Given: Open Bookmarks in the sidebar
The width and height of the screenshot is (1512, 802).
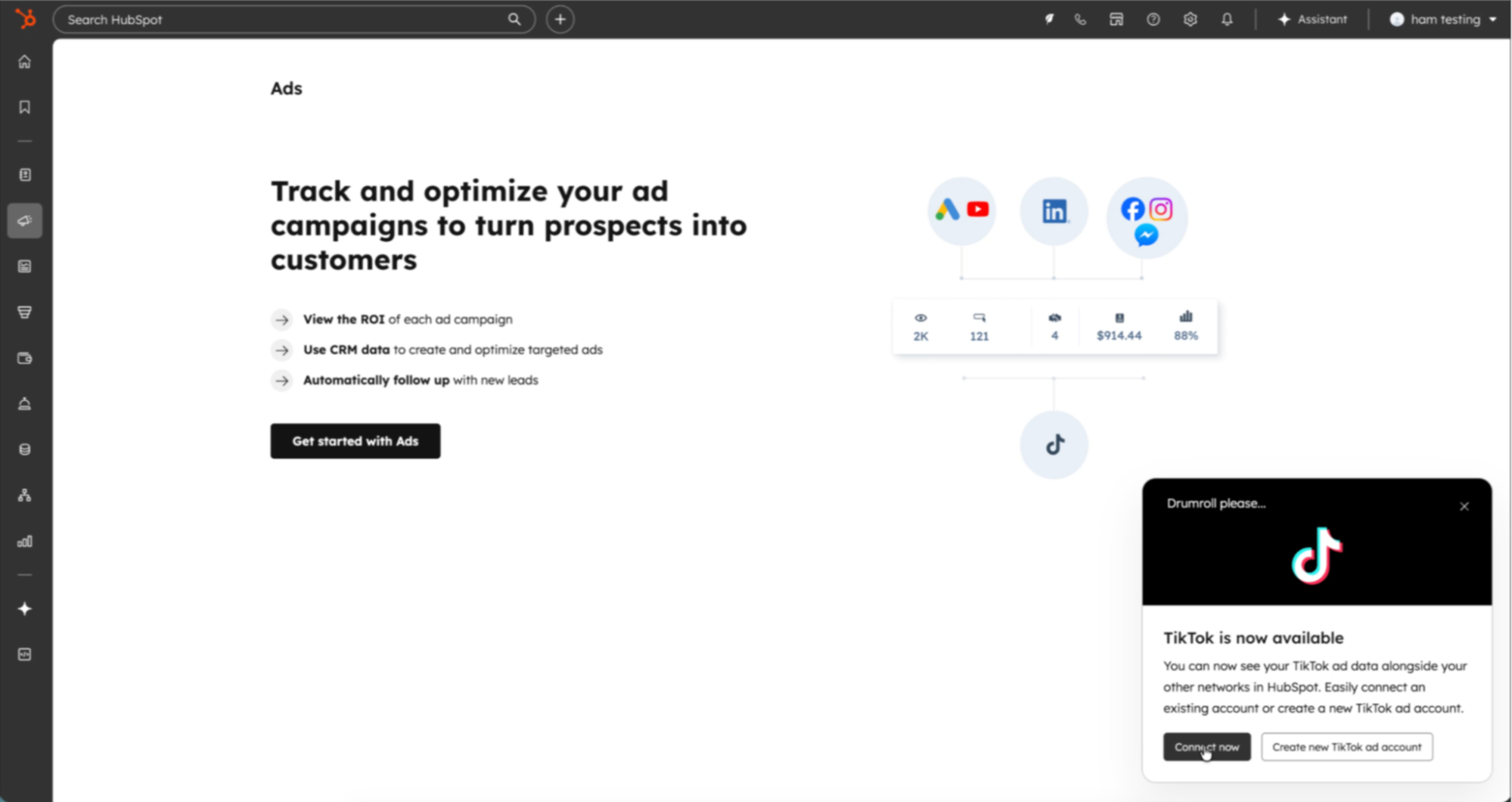Looking at the screenshot, I should click(x=25, y=107).
